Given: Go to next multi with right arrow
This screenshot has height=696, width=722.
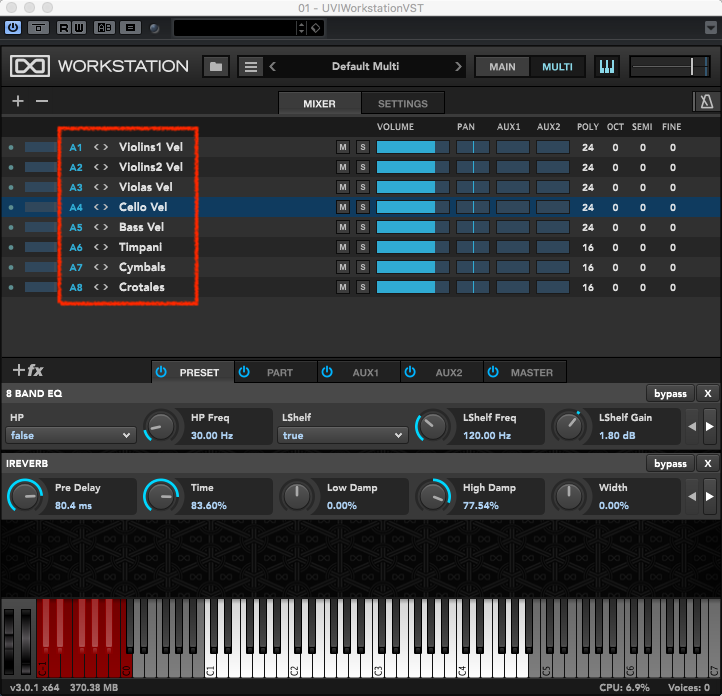Looking at the screenshot, I should coord(458,67).
